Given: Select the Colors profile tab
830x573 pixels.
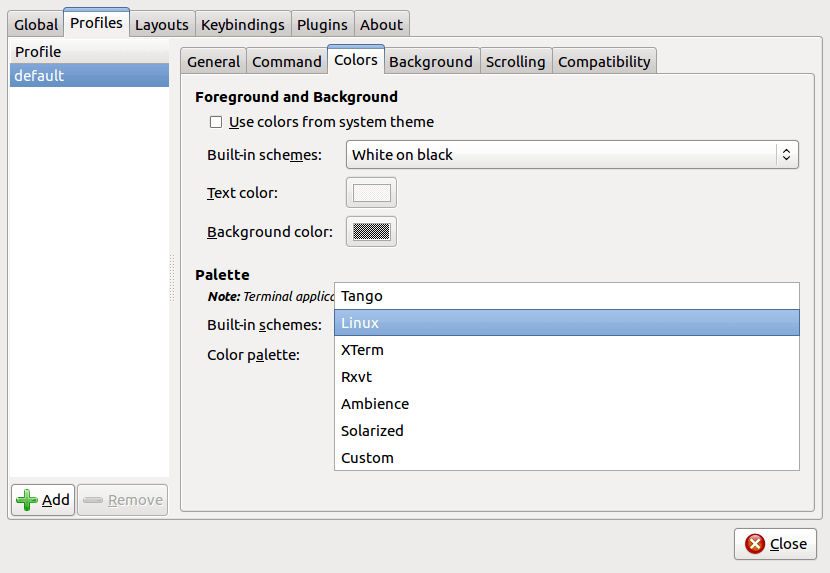Looking at the screenshot, I should coord(356,60).
